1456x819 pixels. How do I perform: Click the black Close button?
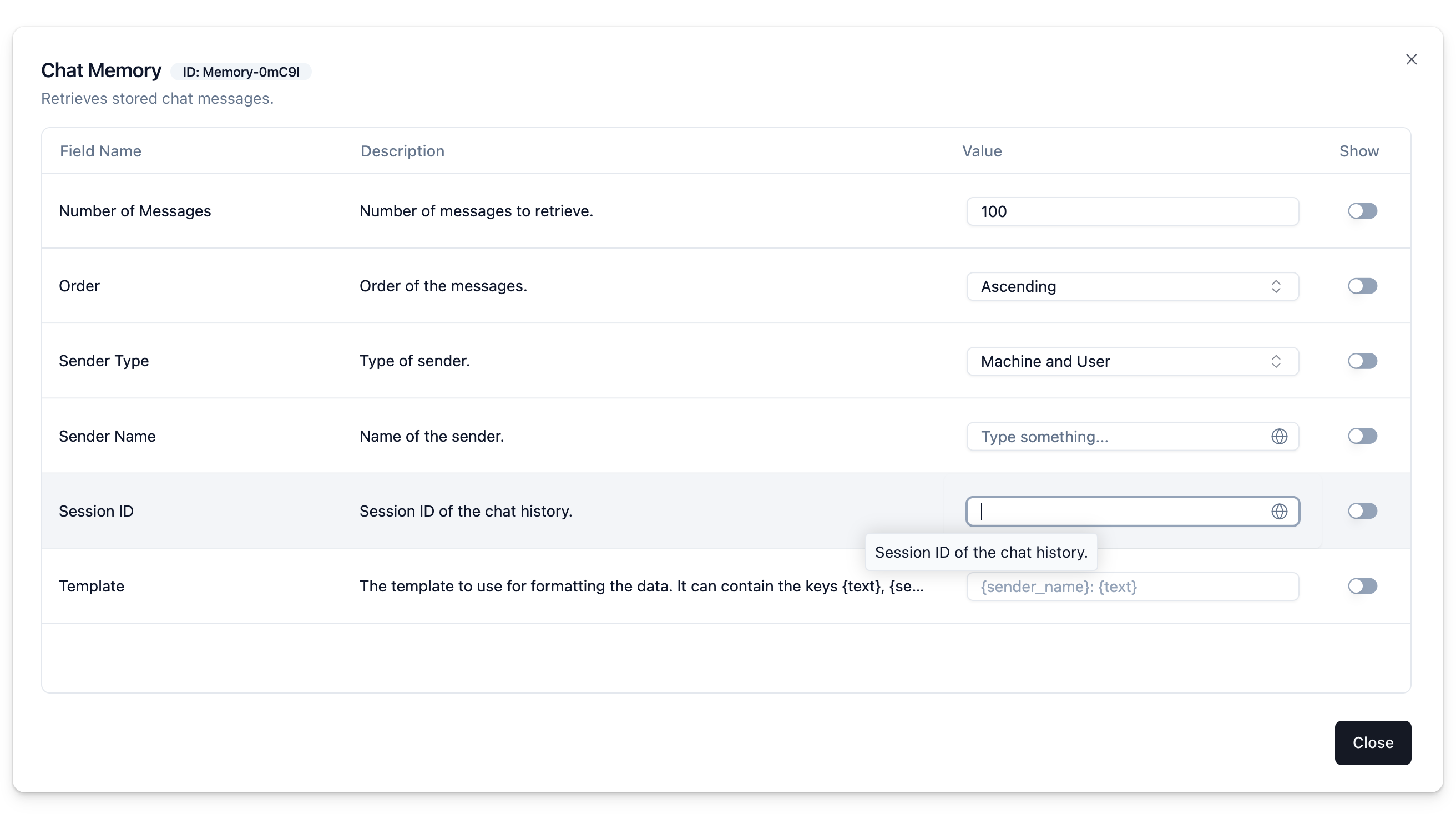[1372, 742]
